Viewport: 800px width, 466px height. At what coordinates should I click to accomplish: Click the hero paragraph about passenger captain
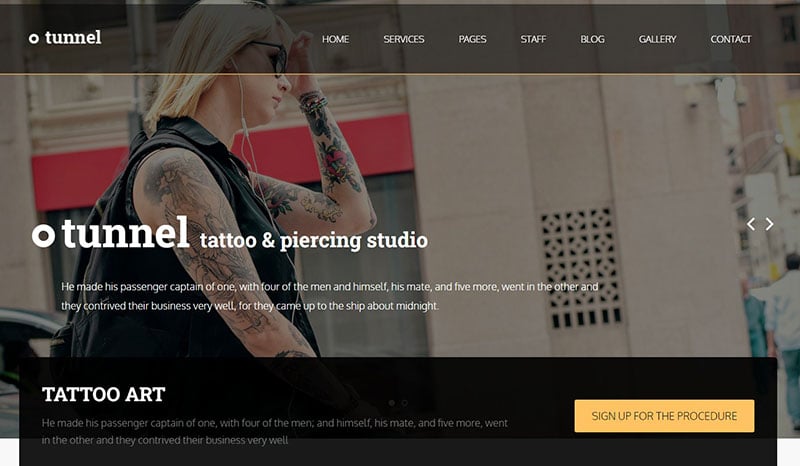coord(330,296)
